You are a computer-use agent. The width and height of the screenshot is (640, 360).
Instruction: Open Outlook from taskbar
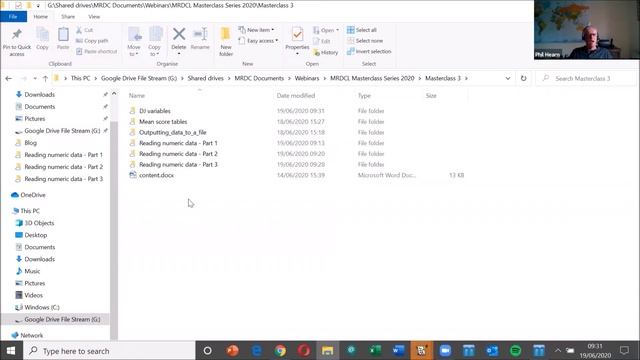pos(492,351)
